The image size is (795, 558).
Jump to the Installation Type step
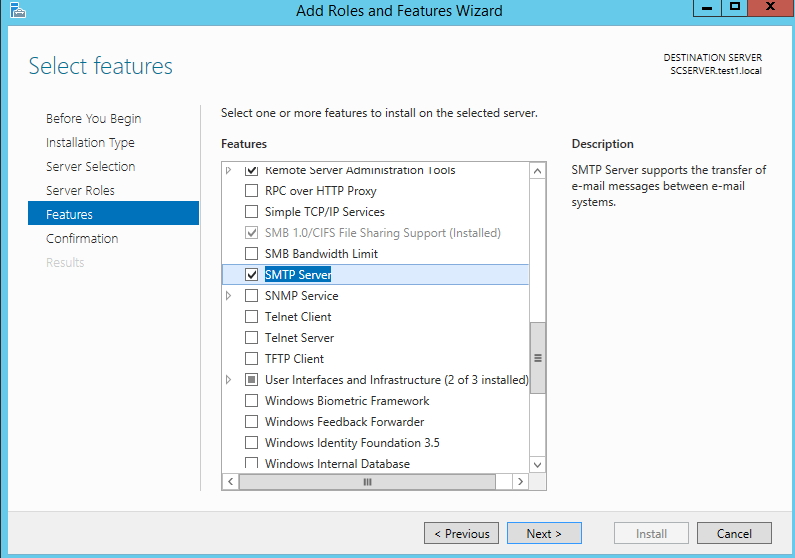point(90,143)
